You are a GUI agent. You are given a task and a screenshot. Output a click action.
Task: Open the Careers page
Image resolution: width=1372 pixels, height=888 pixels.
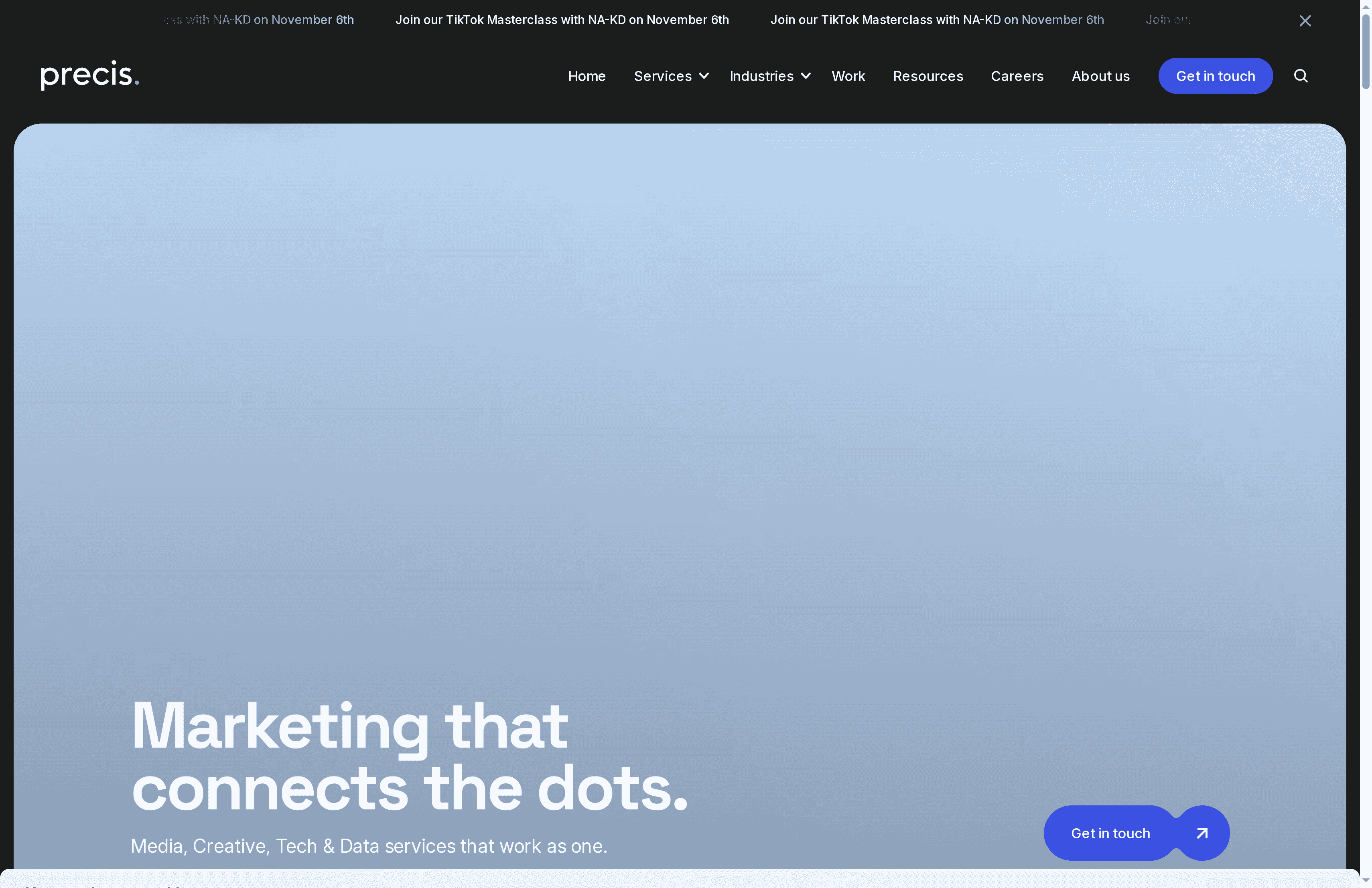tap(1017, 75)
